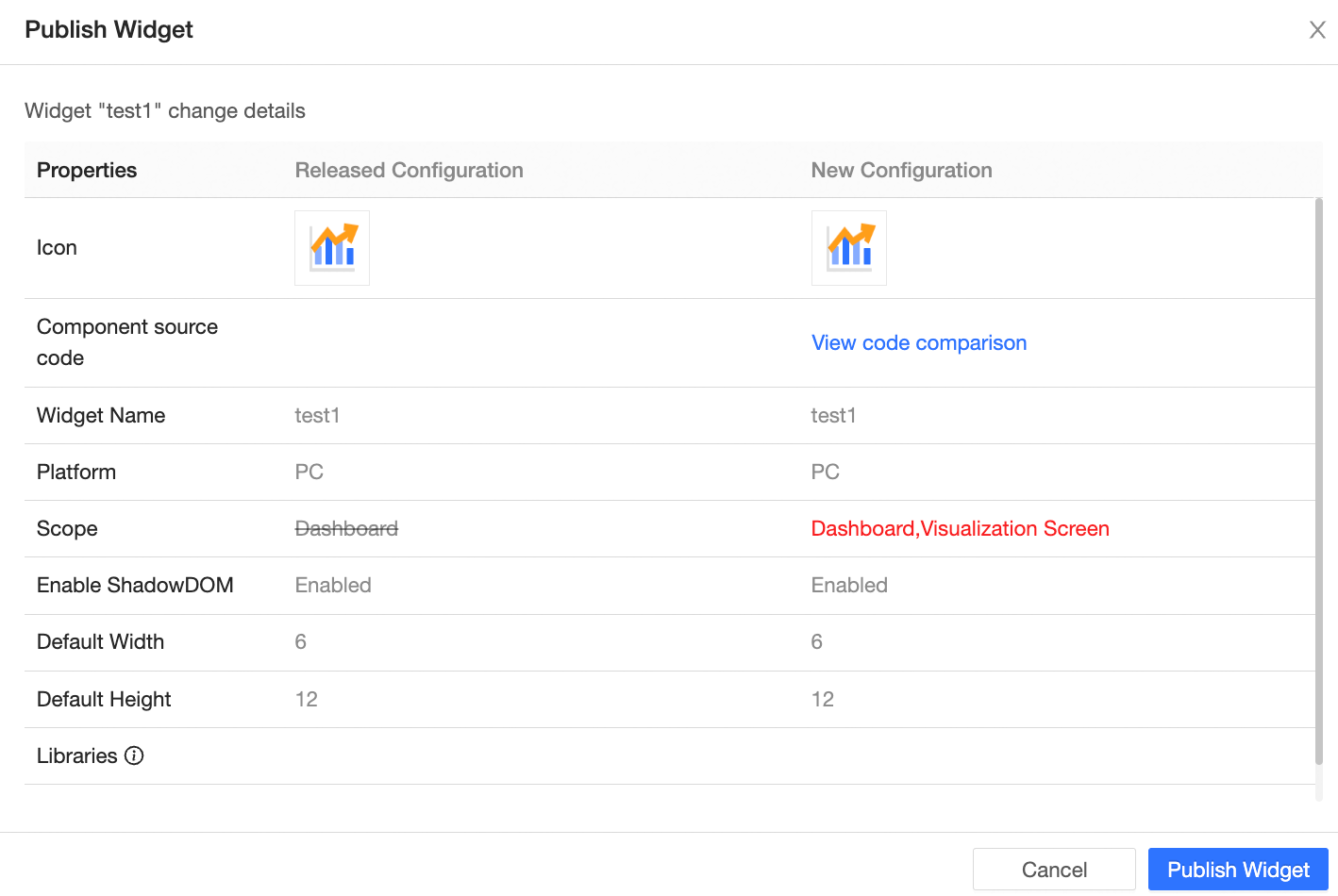Click the red Dashboard,Visualization Screen value

[960, 529]
